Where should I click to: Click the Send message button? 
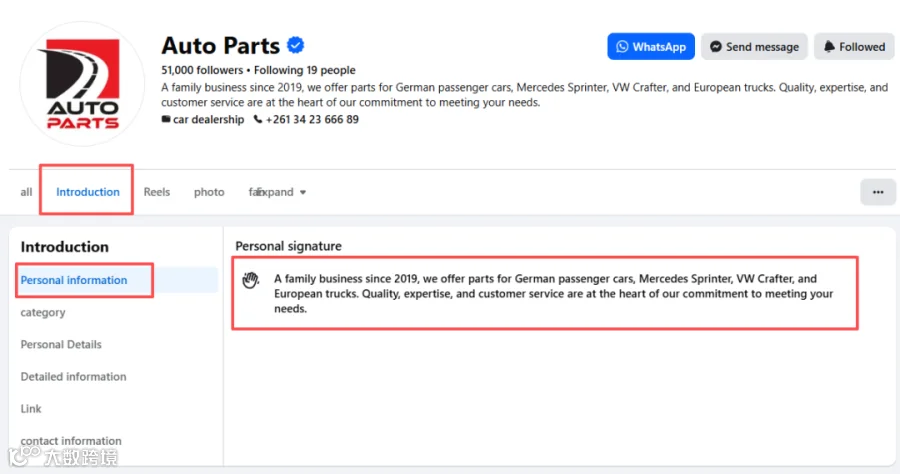754,46
